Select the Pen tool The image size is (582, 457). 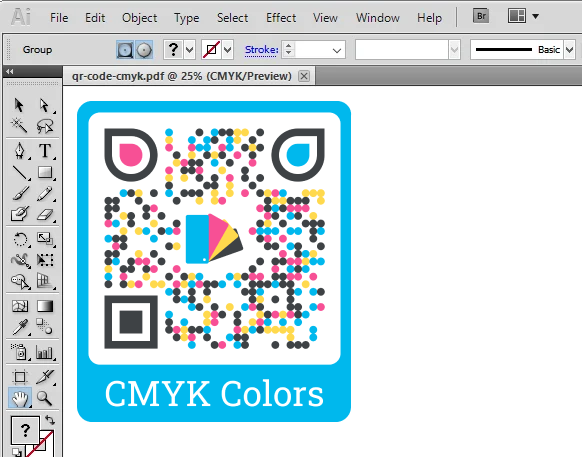(x=19, y=151)
